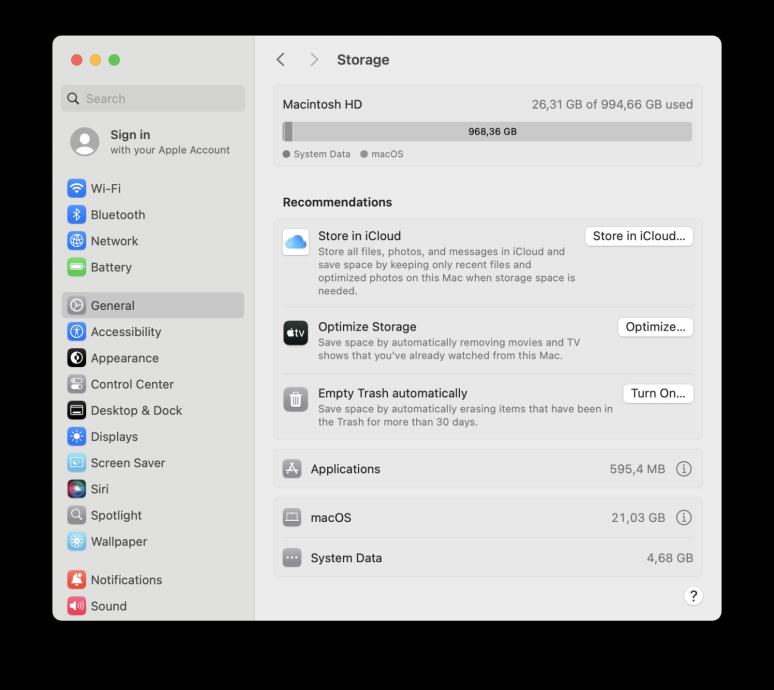This screenshot has height=690, width=774.
Task: Turn on Empty Trash automatically
Action: (x=658, y=393)
